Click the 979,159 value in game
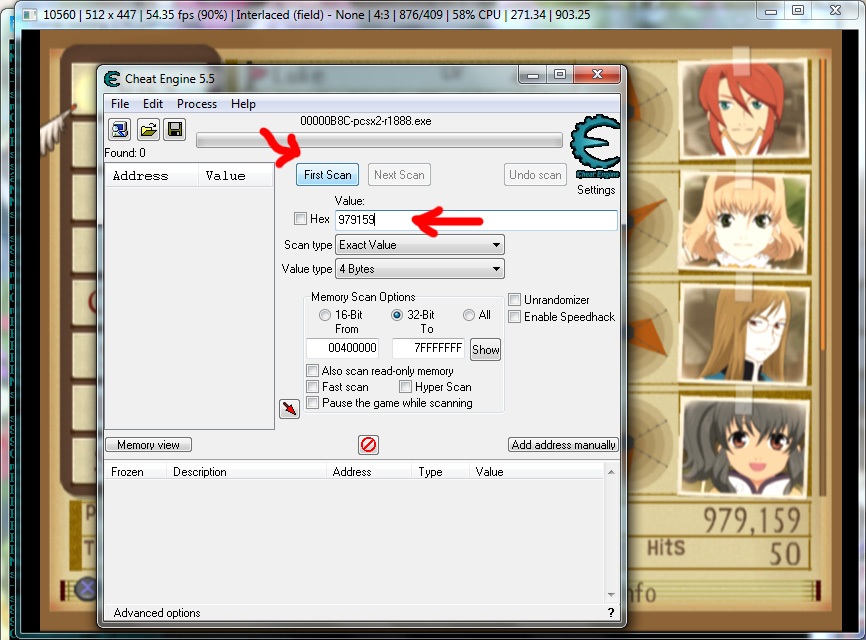Image resolution: width=866 pixels, height=640 pixels. click(752, 520)
